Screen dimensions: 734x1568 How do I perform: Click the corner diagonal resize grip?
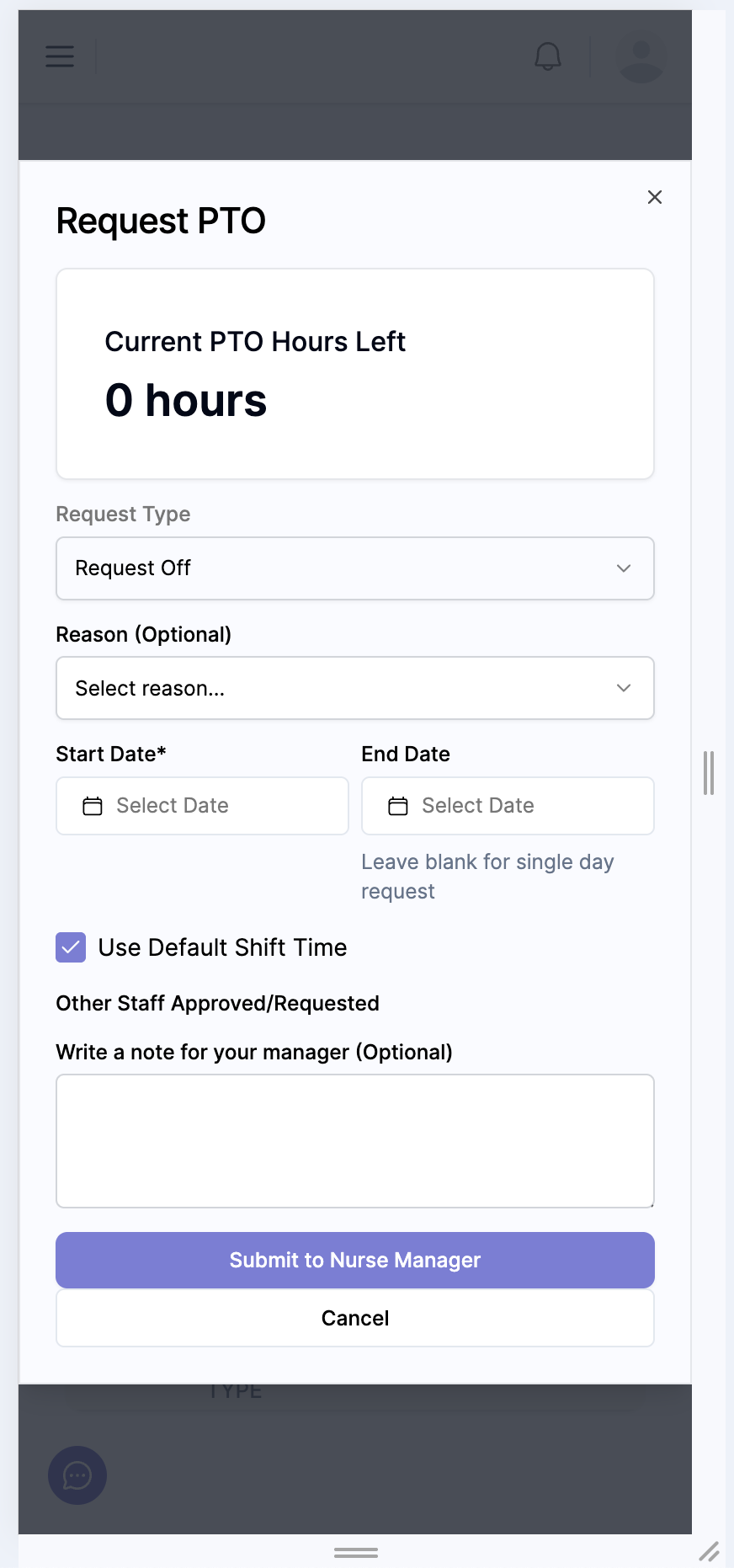point(710,1551)
